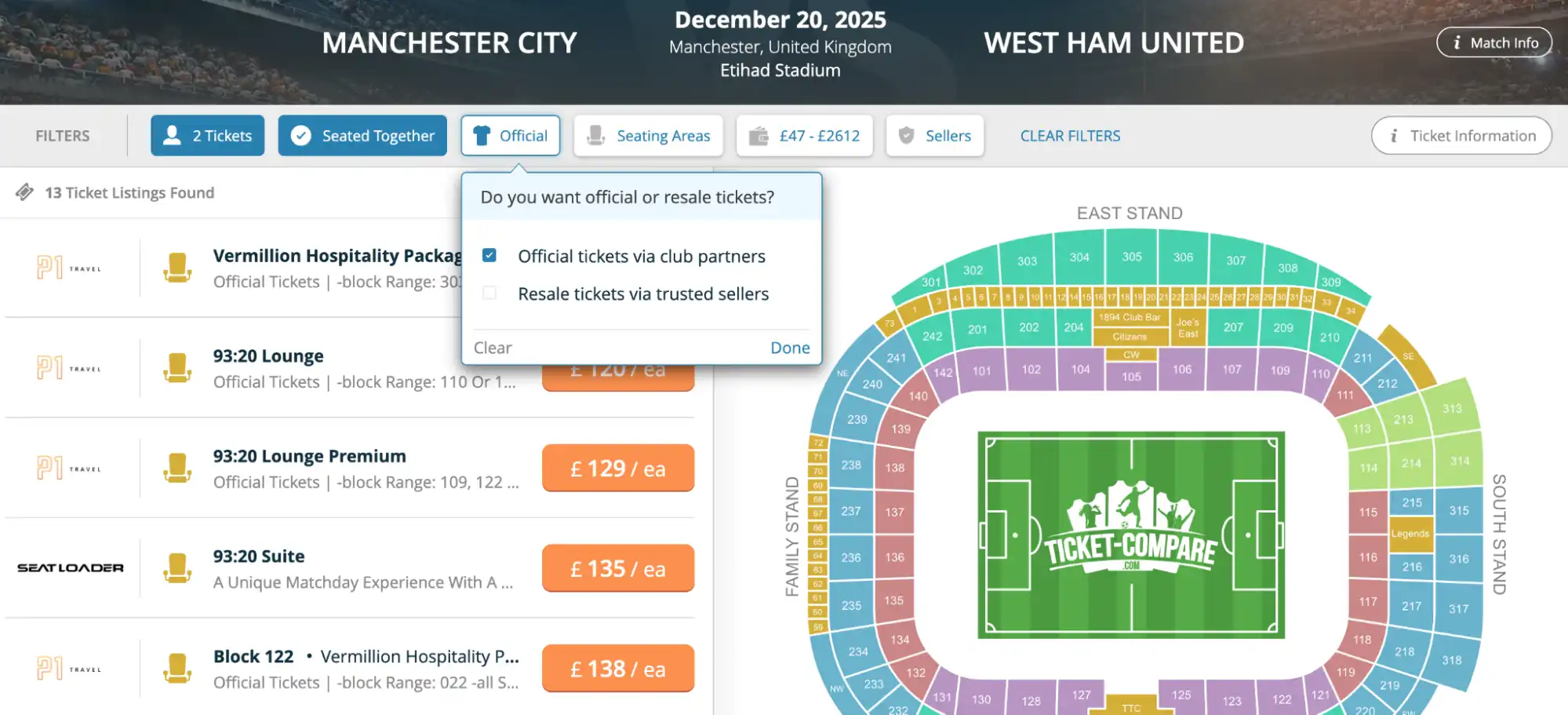Viewport: 1568px width, 715px height.
Task: Click the P1 Travel logo on 93:20 Lounge
Action: click(x=71, y=367)
